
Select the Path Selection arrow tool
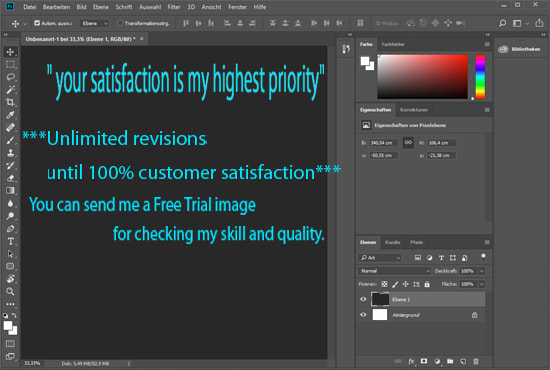tap(10, 254)
